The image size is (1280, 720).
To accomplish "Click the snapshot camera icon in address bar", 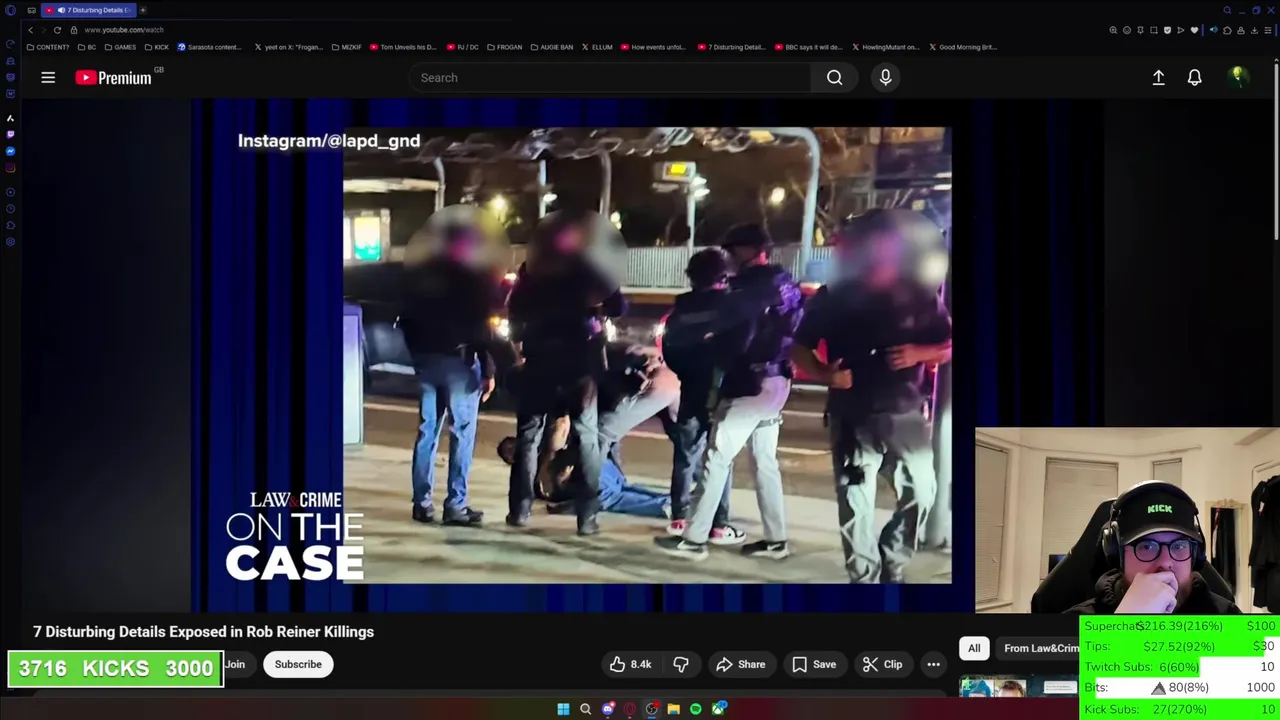I will point(1153,30).
